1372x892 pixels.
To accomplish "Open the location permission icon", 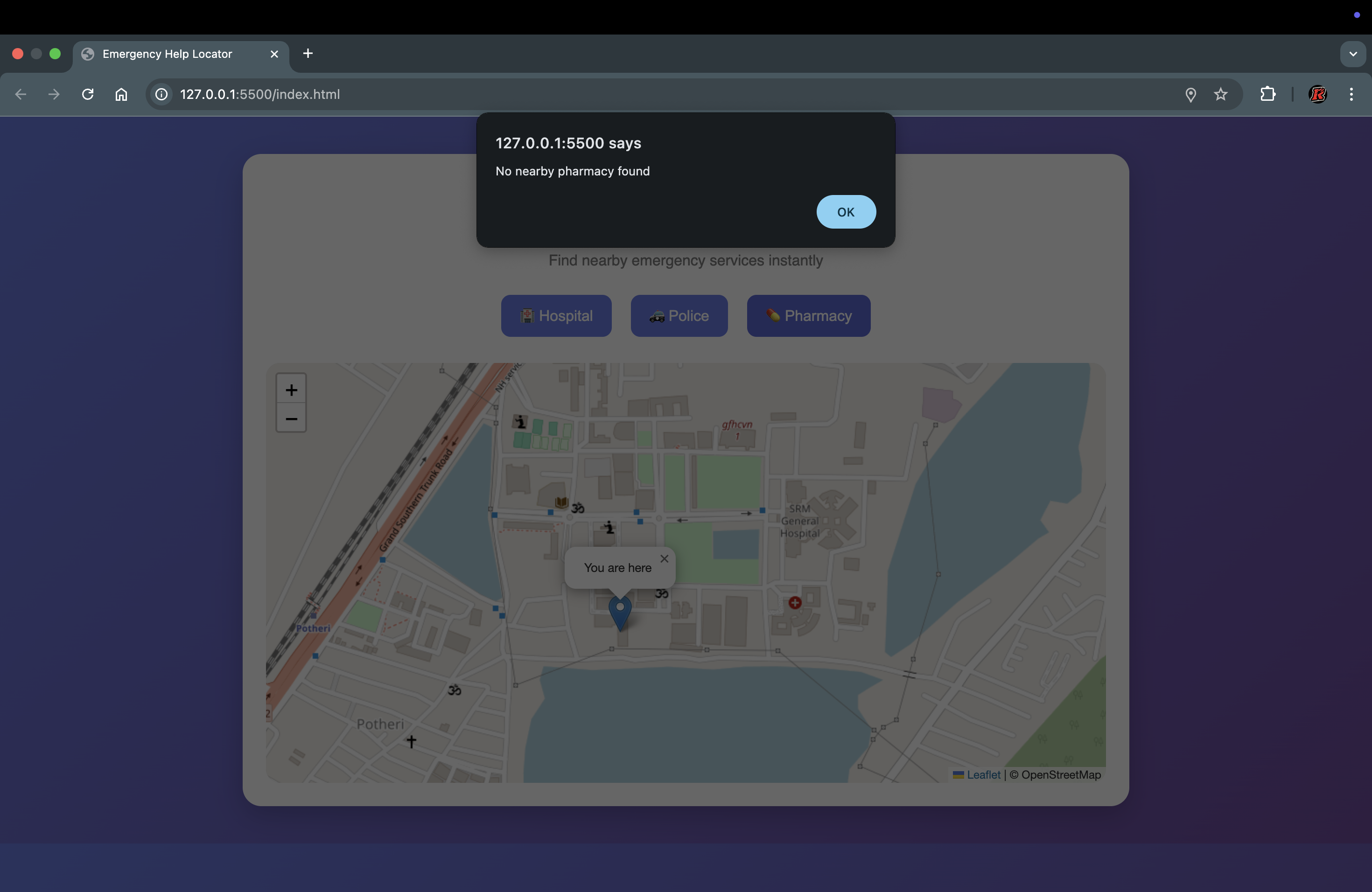I will [x=1190, y=94].
